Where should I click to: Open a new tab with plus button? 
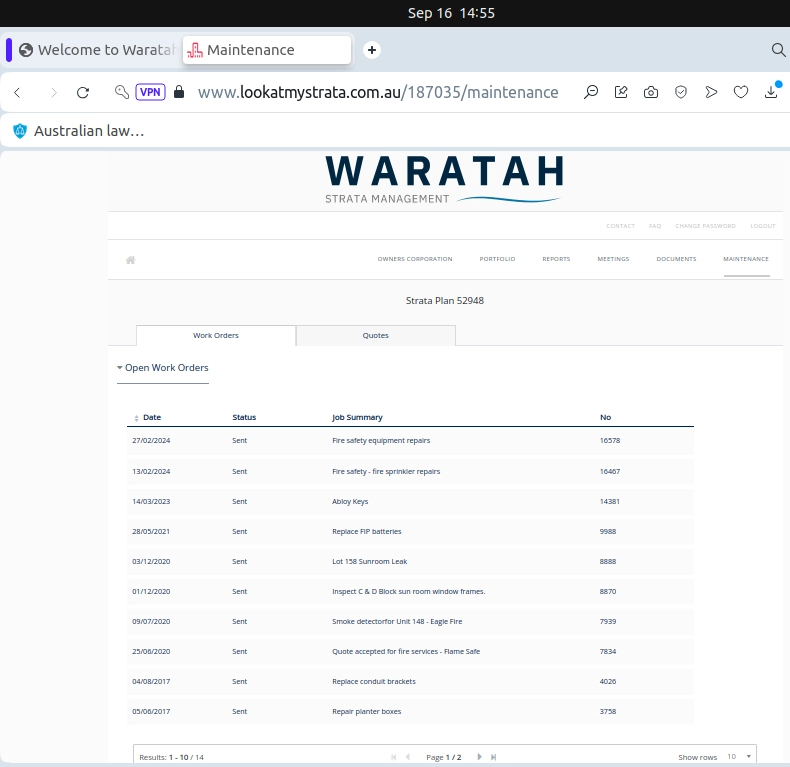pyautogui.click(x=372, y=50)
